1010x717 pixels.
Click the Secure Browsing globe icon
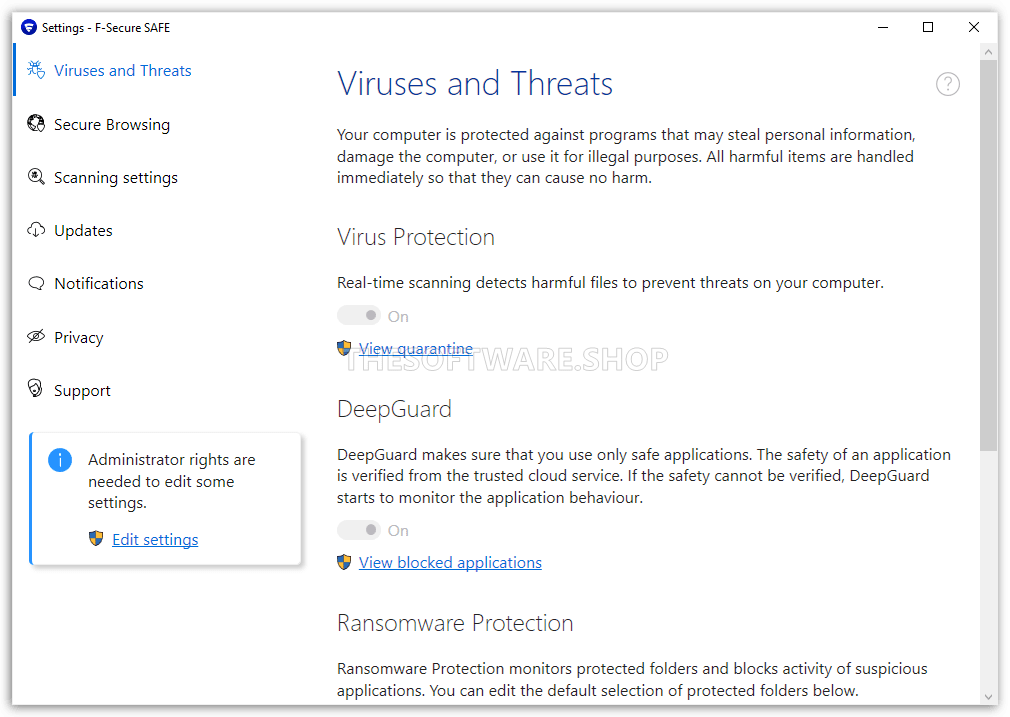[36, 123]
